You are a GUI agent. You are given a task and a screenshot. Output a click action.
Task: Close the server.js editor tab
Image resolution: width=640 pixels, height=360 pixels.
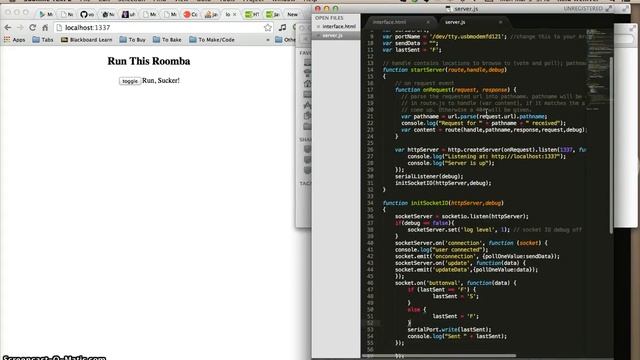(500, 22)
